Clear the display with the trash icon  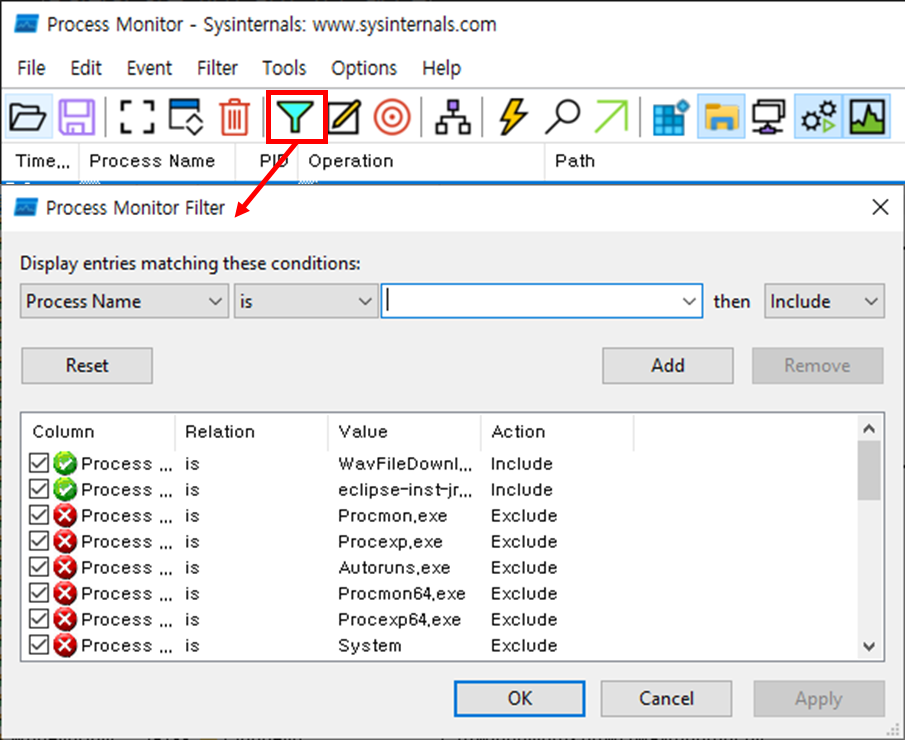coord(234,117)
